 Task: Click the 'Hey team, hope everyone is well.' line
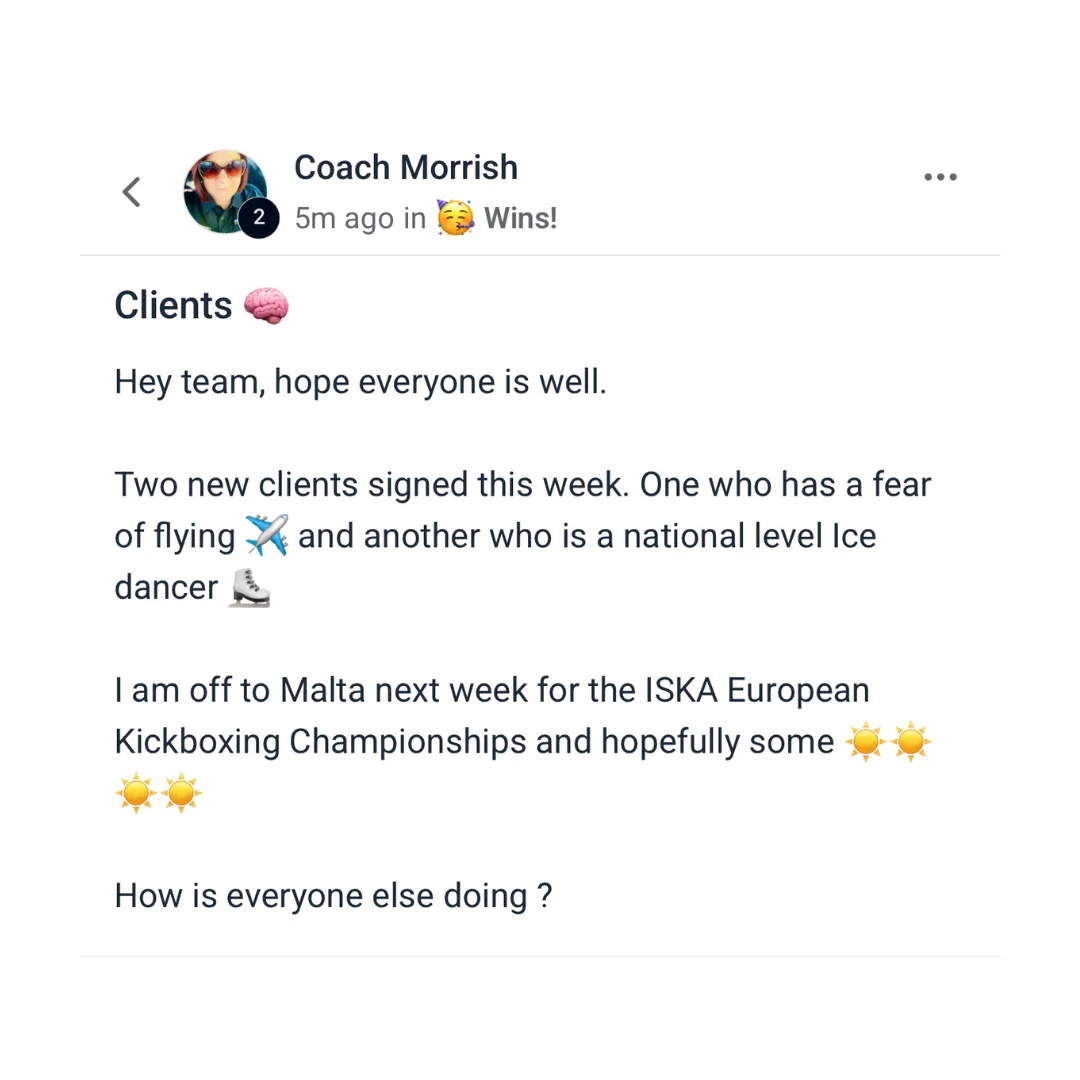(360, 382)
